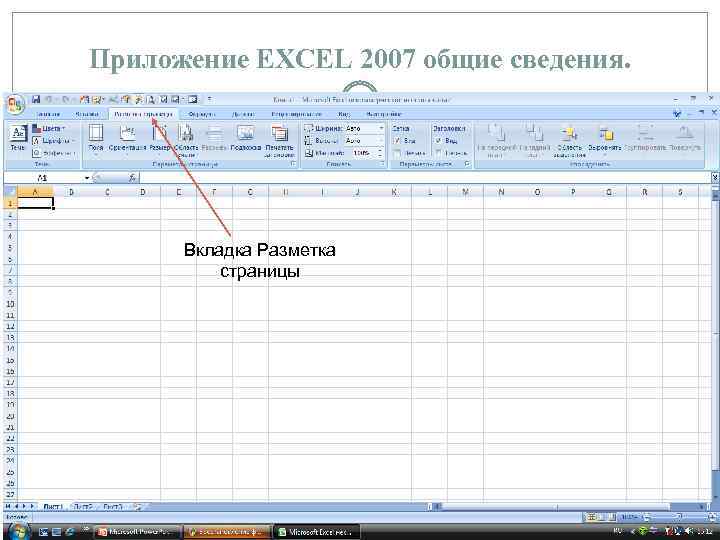Open the Align (Выровнять) button

605,139
